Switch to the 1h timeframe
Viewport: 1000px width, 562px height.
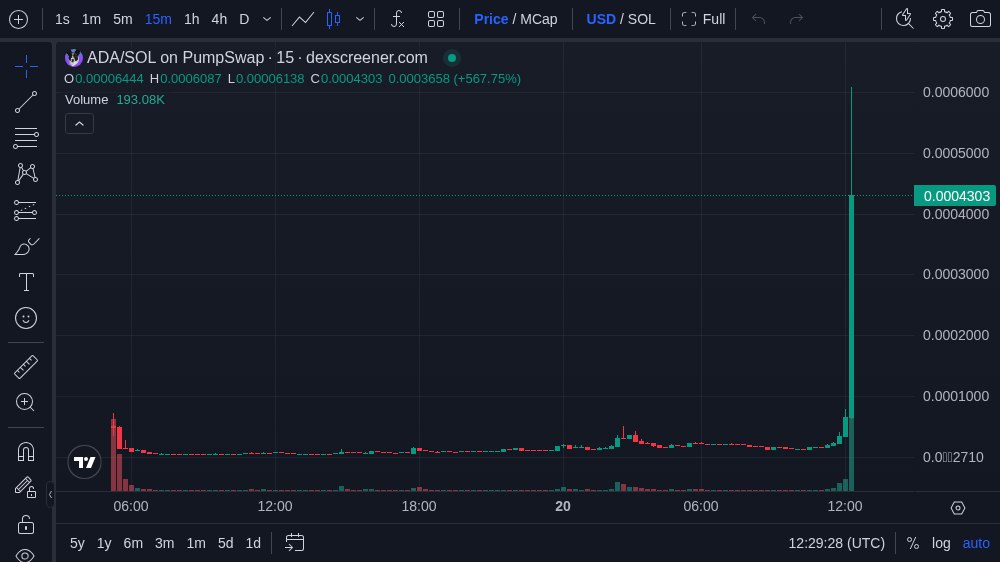[191, 19]
